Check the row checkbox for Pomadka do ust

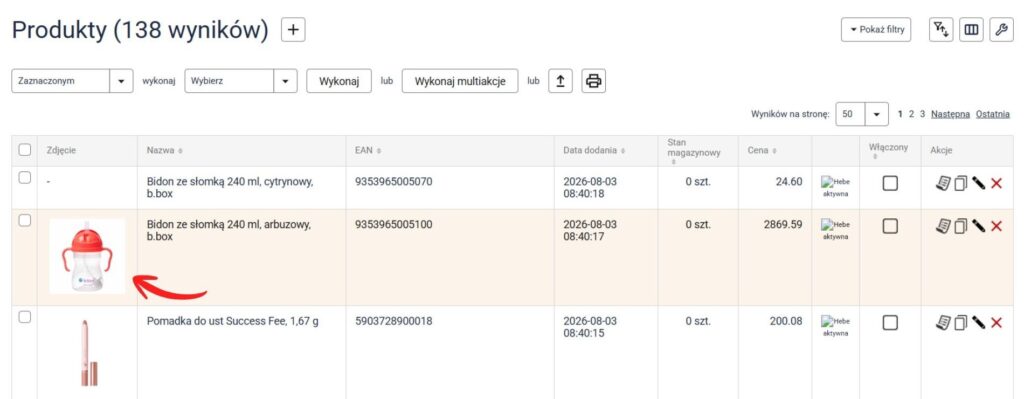[25, 317]
